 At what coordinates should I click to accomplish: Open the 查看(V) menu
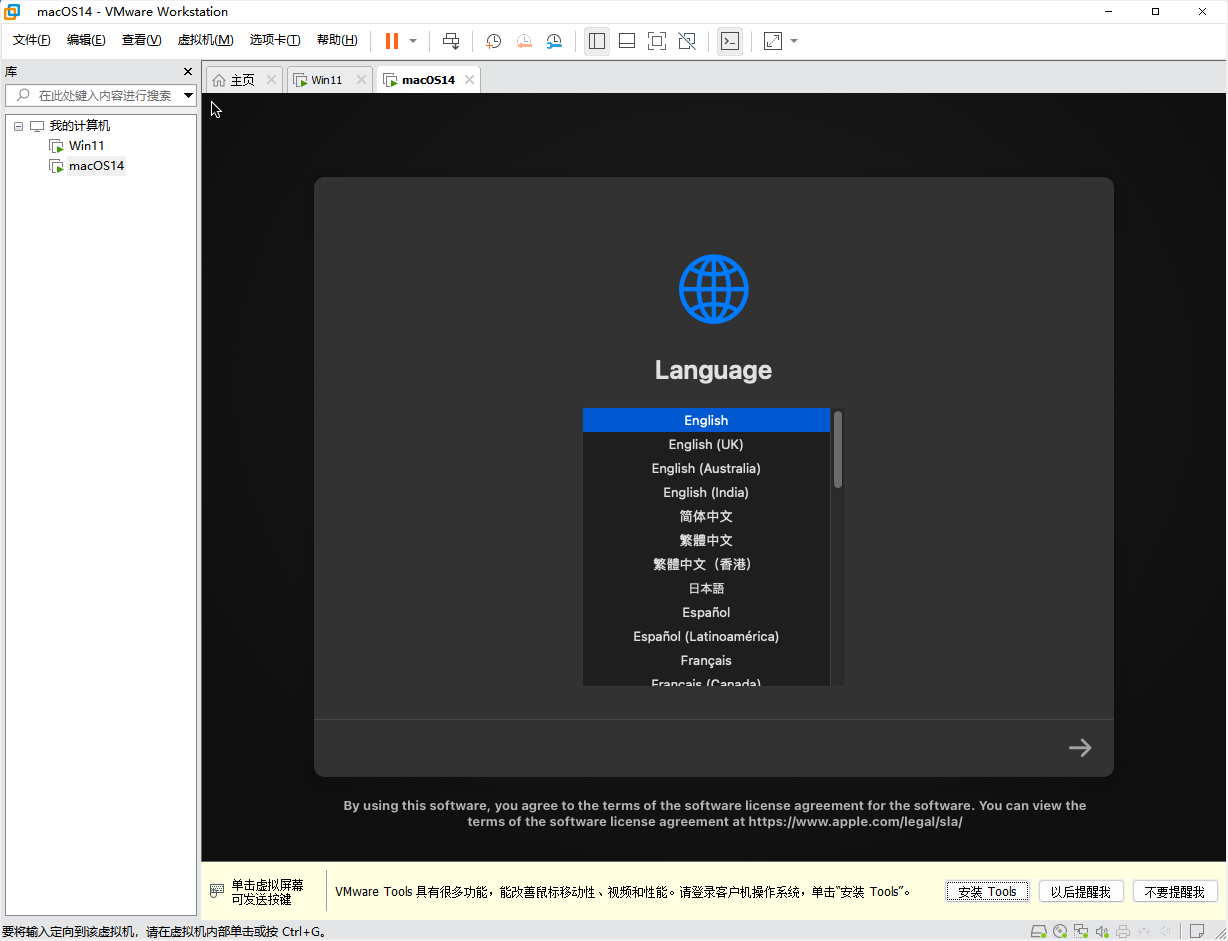point(141,40)
